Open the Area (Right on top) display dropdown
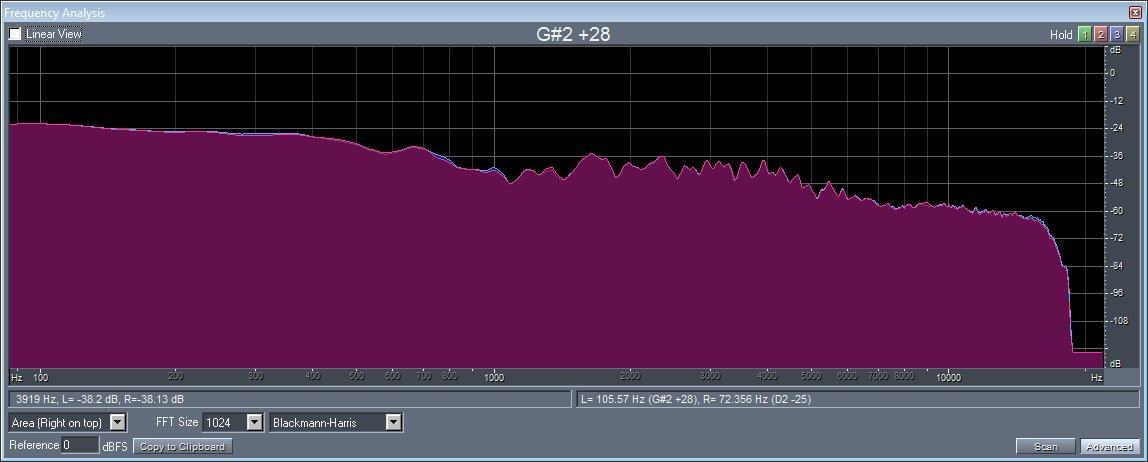 pyautogui.click(x=118, y=422)
